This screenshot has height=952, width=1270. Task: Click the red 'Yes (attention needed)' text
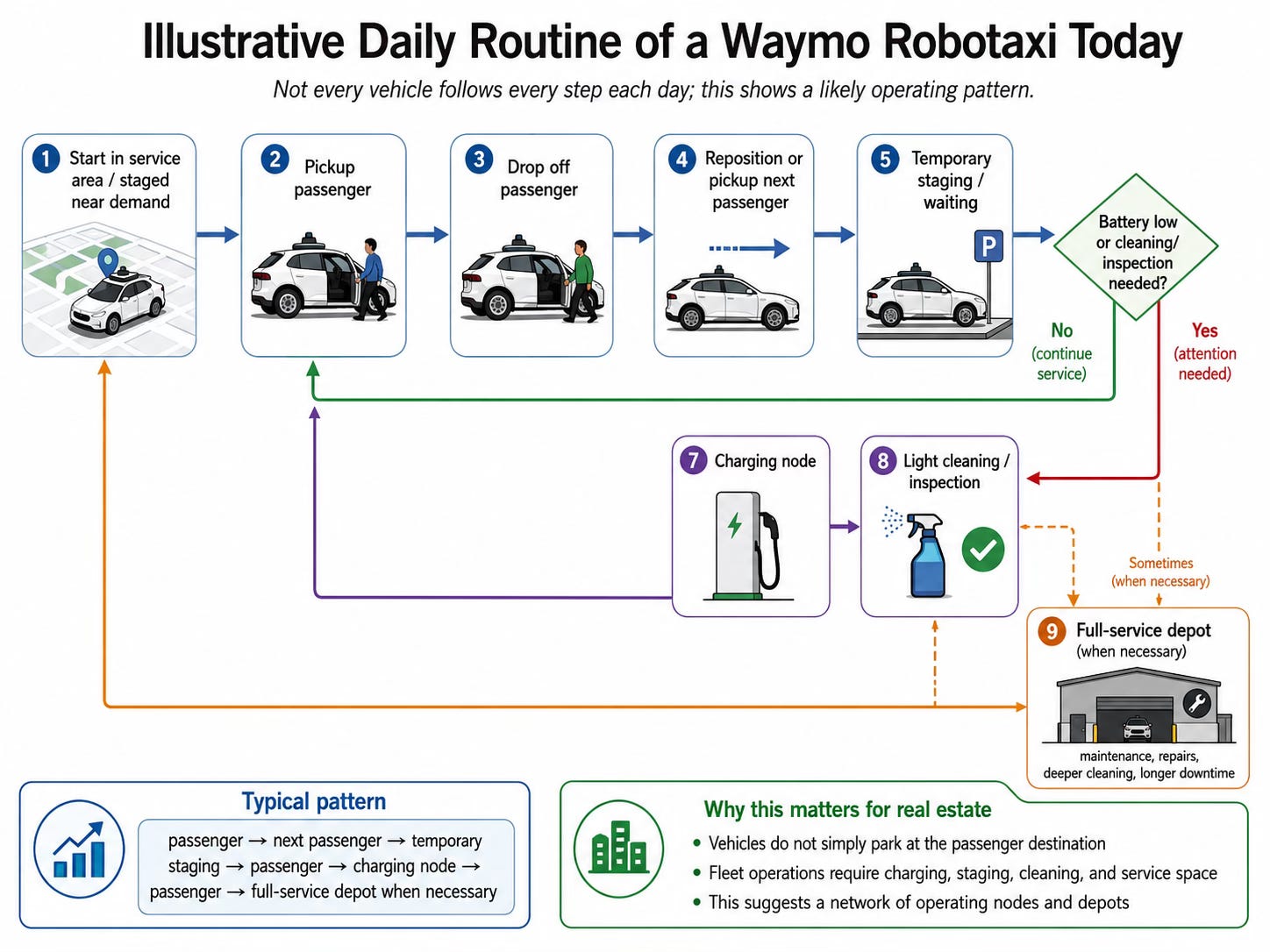coord(1204,352)
